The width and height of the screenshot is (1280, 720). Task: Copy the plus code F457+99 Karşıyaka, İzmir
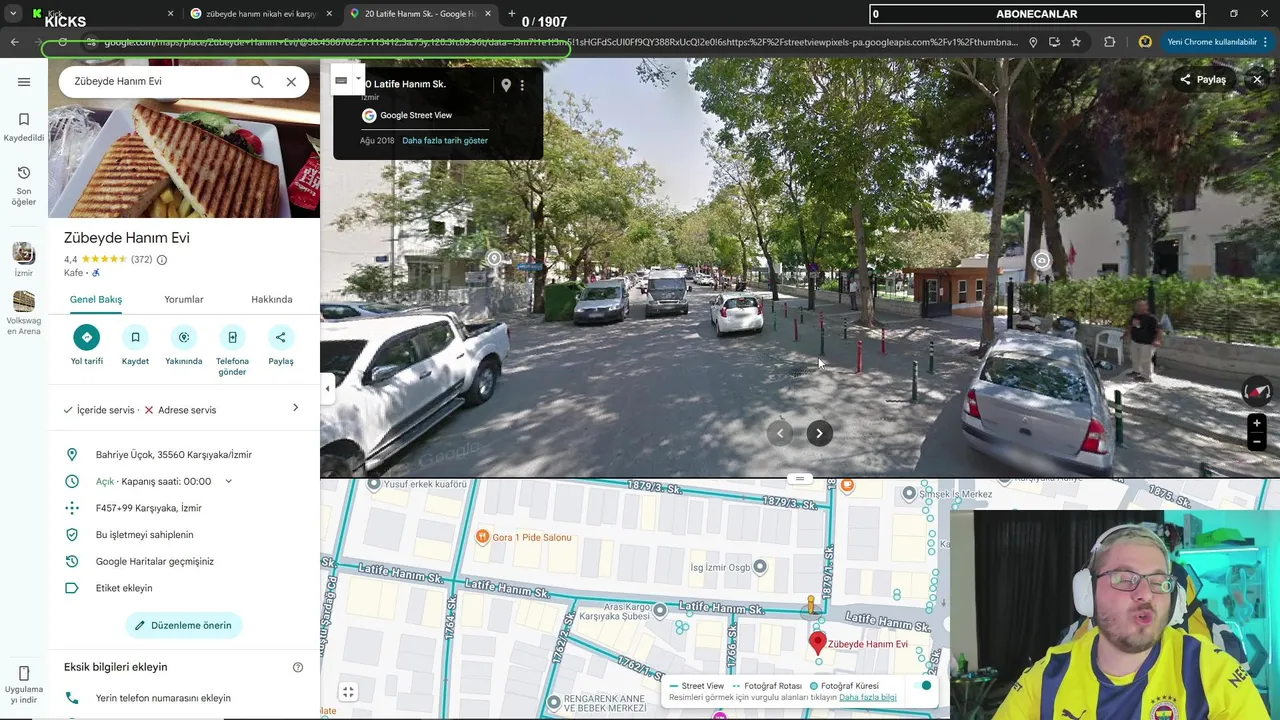click(149, 508)
